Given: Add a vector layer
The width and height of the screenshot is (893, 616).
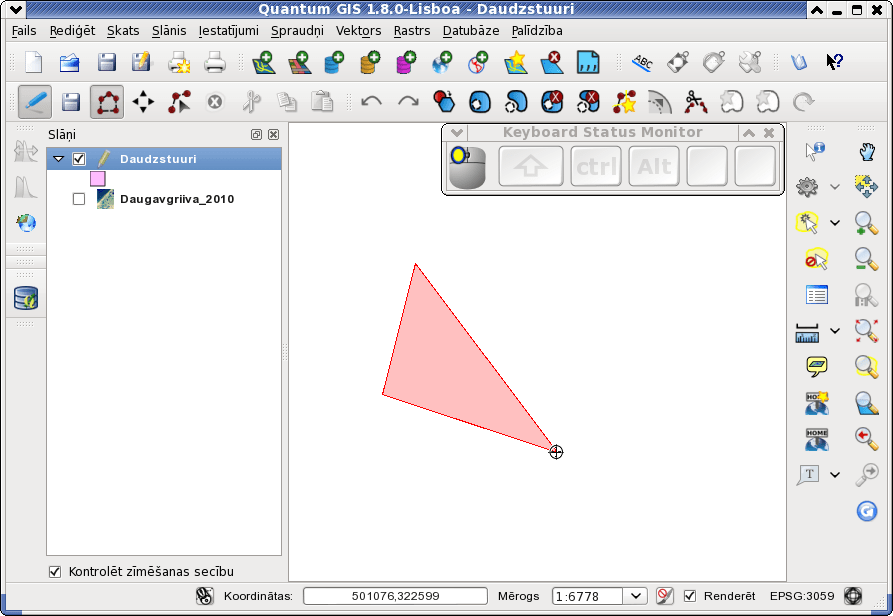Looking at the screenshot, I should pos(264,62).
